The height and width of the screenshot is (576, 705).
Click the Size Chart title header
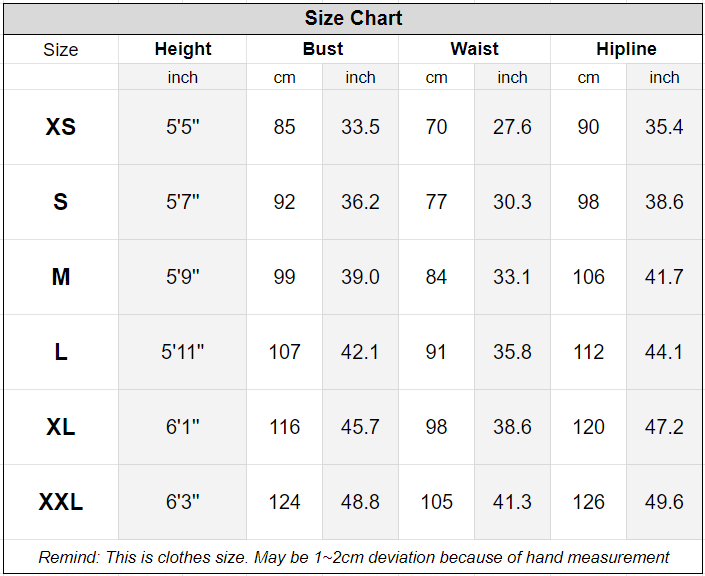[x=353, y=19]
